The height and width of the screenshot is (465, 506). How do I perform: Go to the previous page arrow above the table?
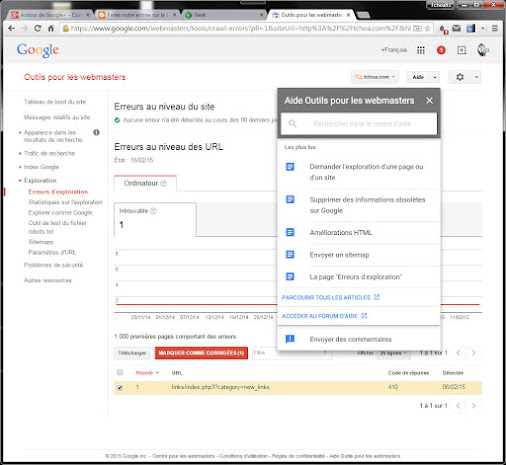click(458, 352)
